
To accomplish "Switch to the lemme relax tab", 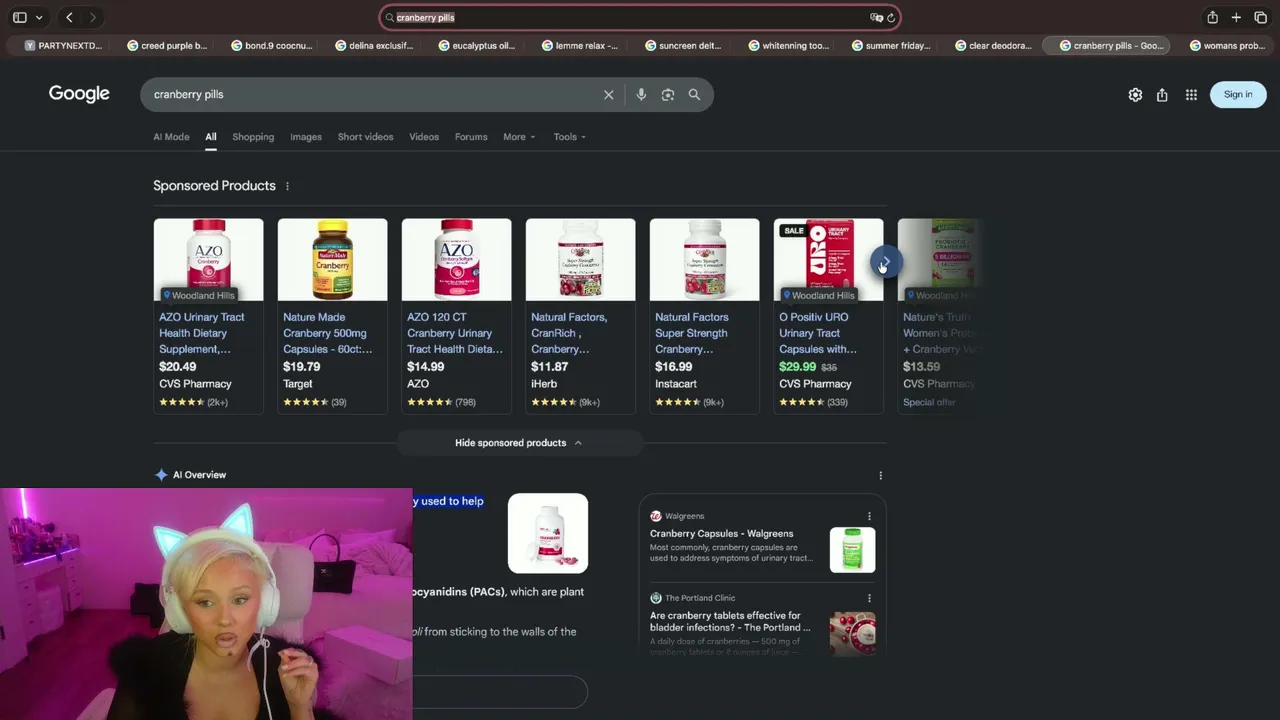I will [580, 45].
